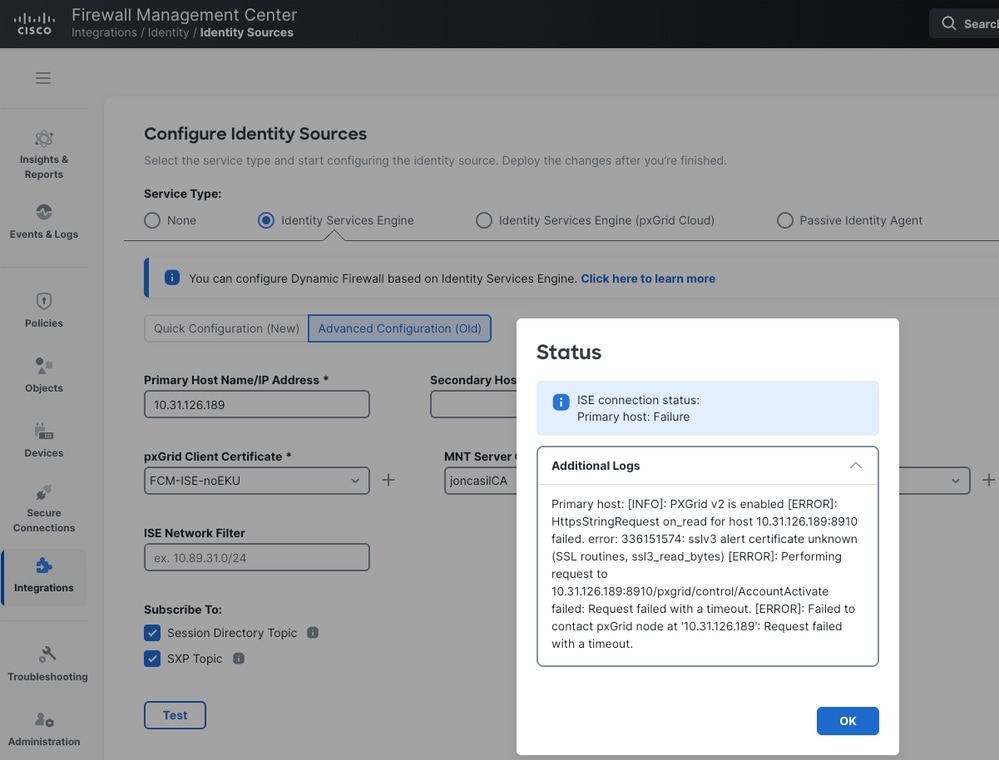Switch to Quick Configuration (New) tab
999x760 pixels.
tap(226, 328)
